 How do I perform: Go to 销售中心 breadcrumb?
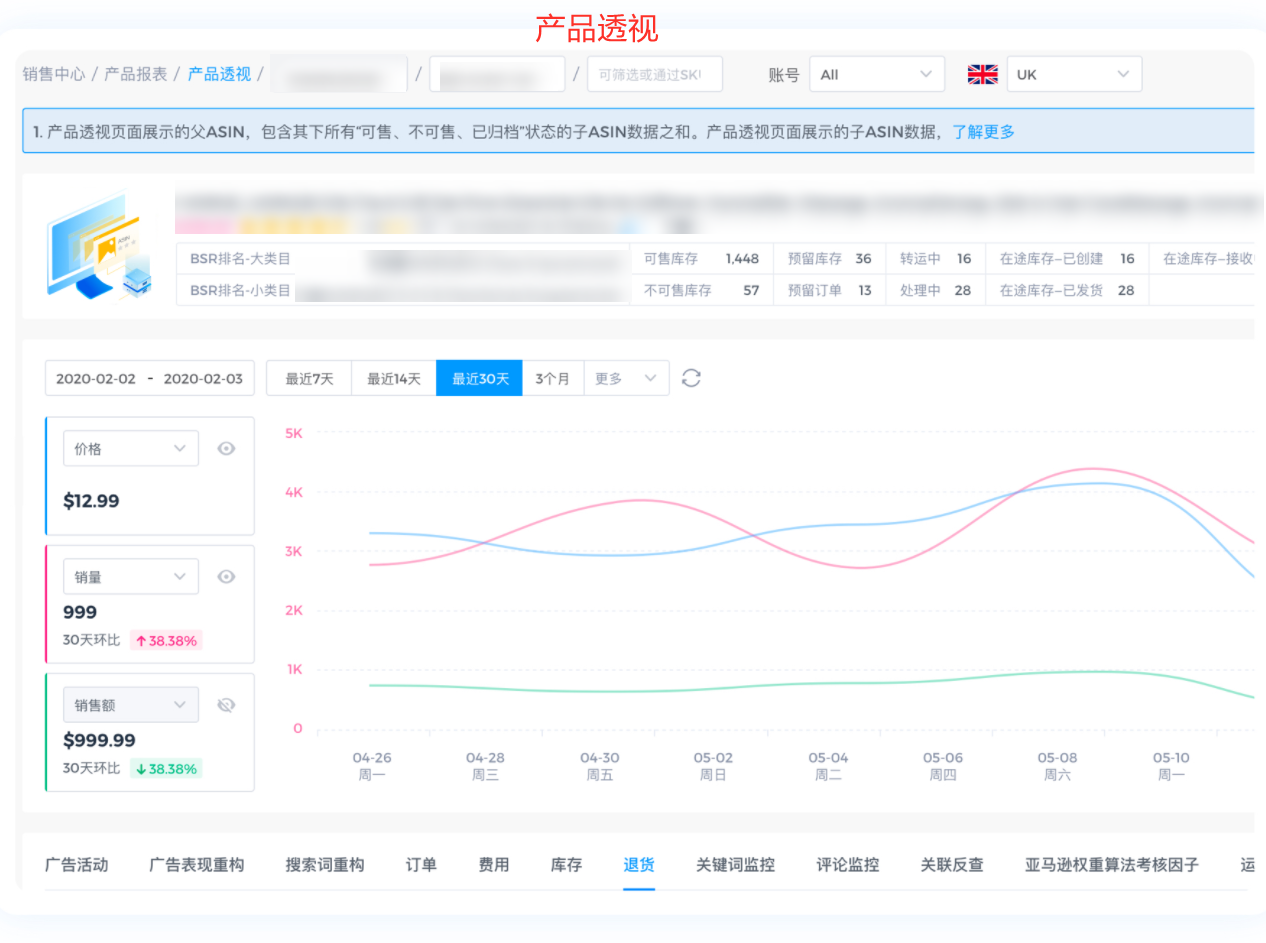(54, 75)
